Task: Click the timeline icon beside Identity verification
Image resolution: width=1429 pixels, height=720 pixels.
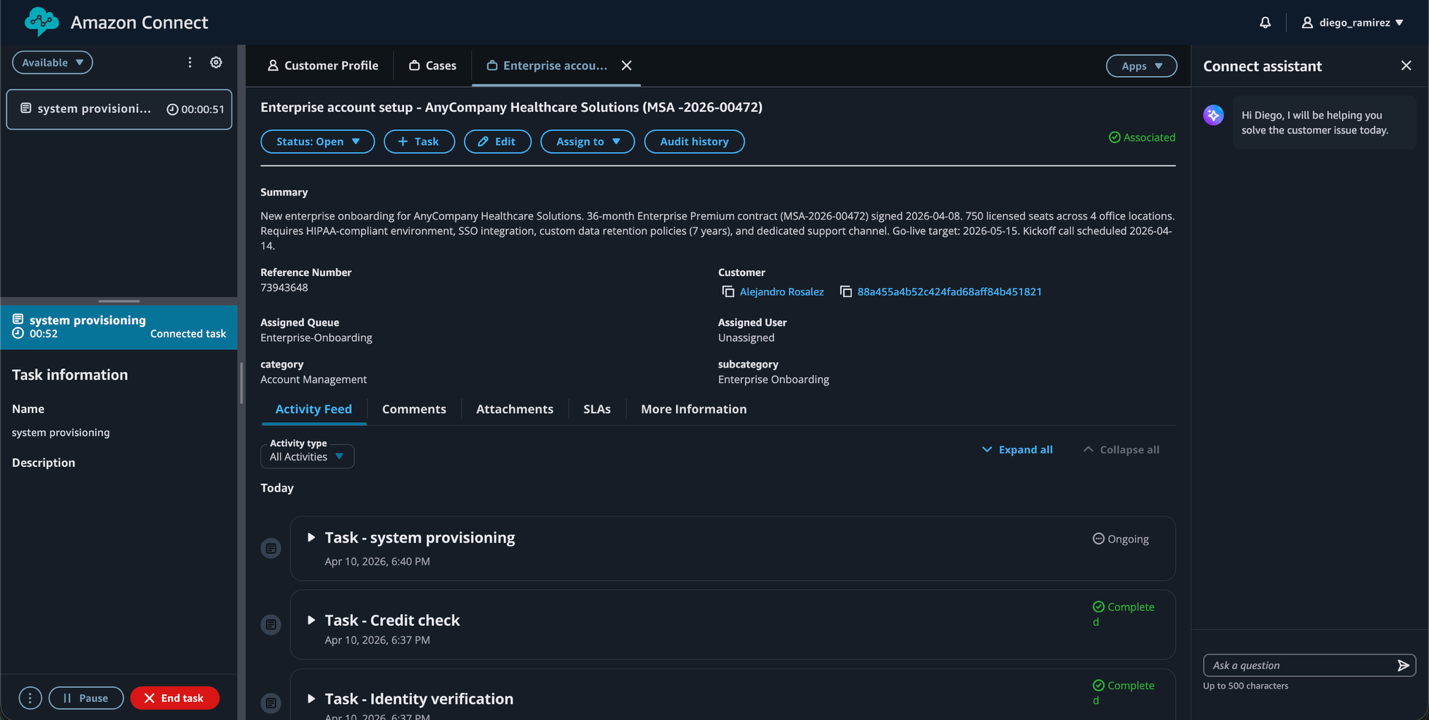Action: (x=271, y=703)
